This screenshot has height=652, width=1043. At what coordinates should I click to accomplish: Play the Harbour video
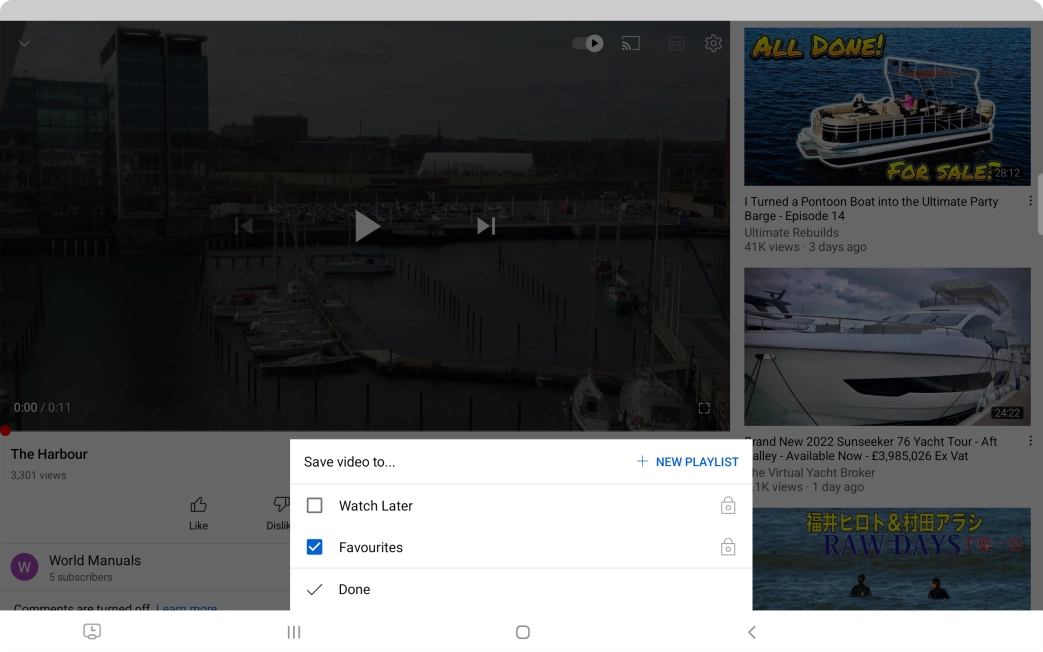(366, 226)
